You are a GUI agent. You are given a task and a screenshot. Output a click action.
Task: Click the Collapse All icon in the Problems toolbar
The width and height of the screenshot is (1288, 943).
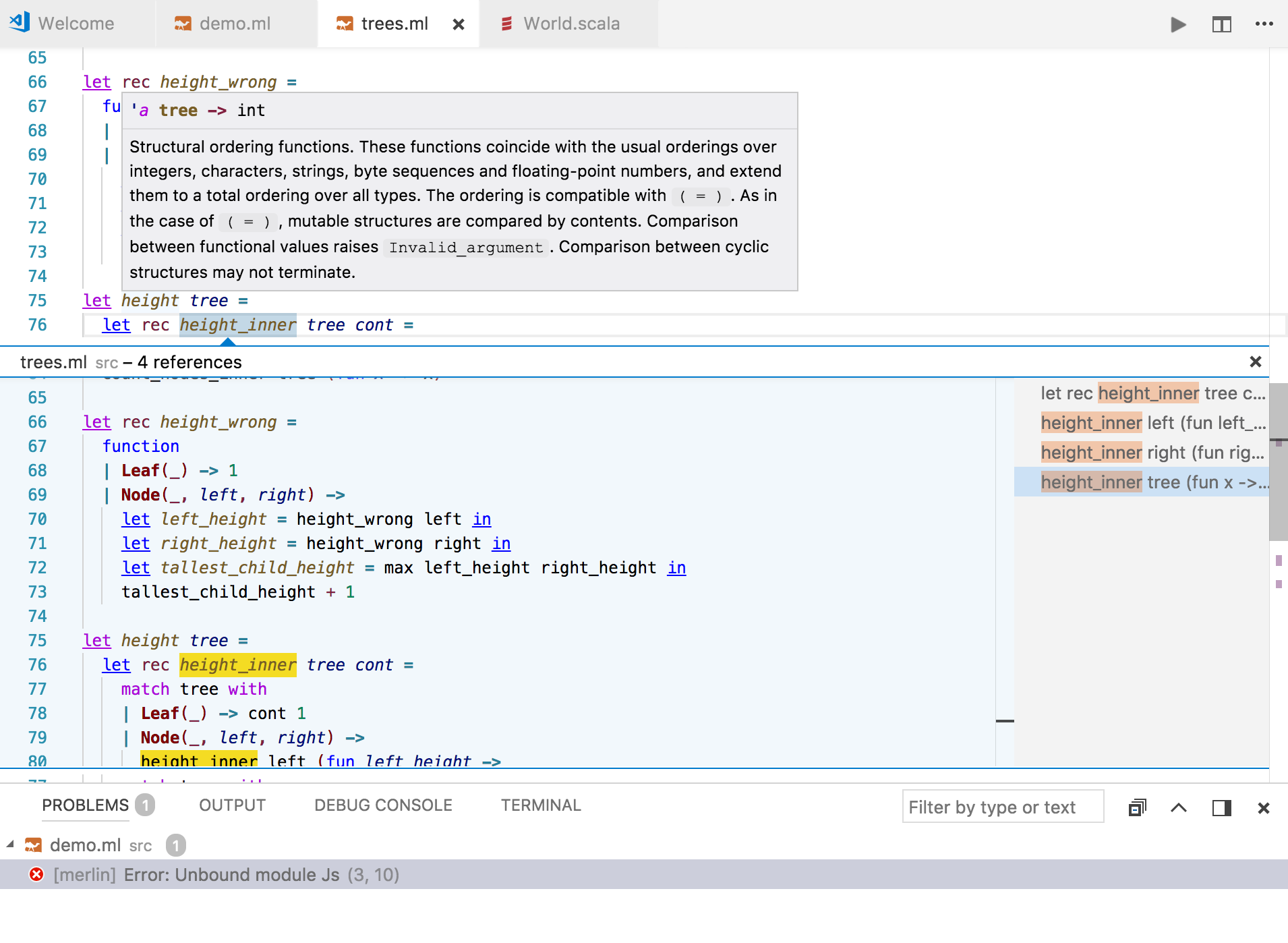(1136, 807)
